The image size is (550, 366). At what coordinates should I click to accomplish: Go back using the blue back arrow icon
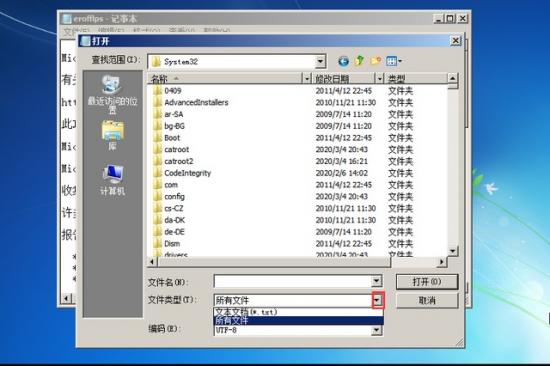(x=343, y=61)
